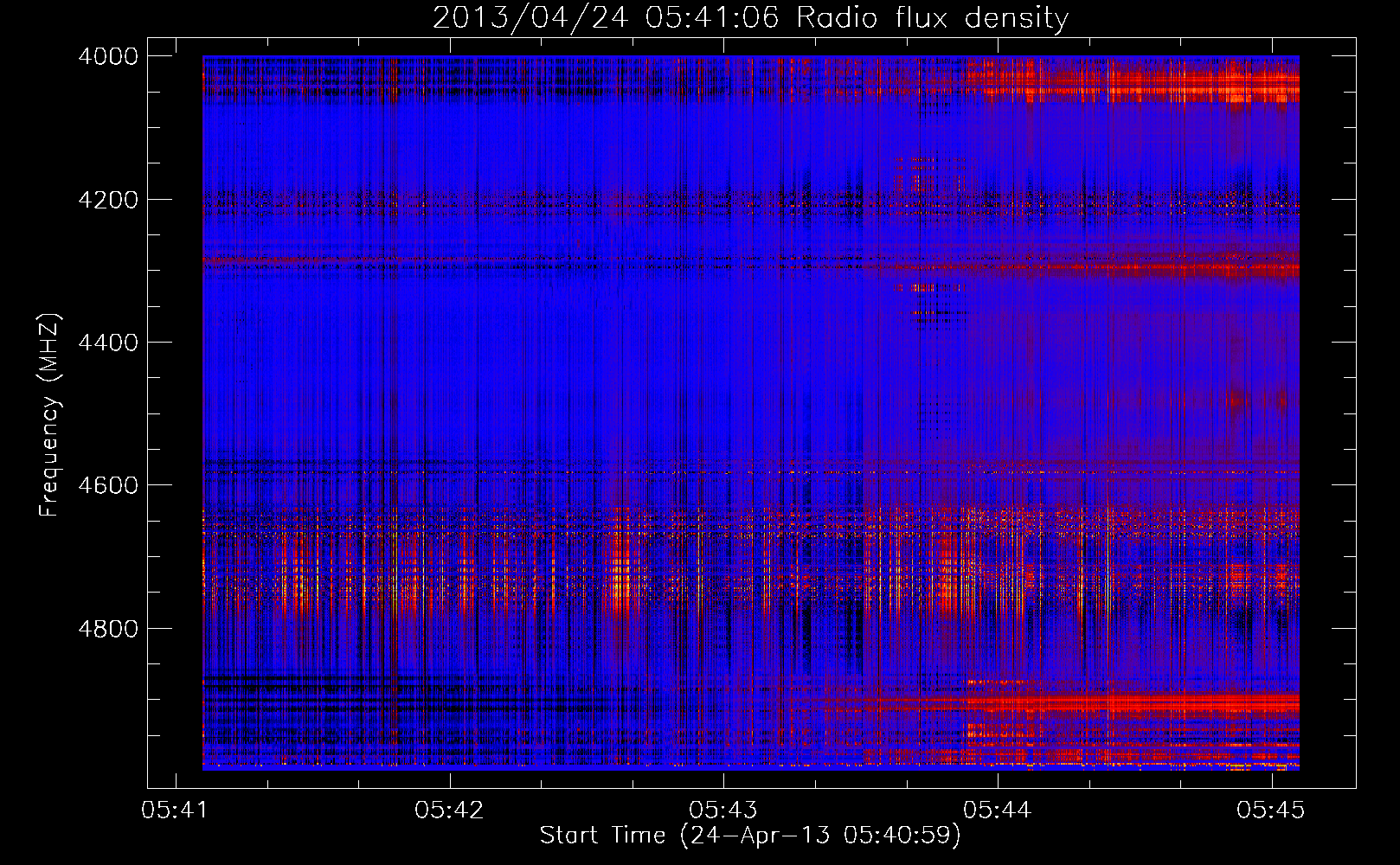
Task: Click the 05:45 time tick label
Action: coord(1271,810)
